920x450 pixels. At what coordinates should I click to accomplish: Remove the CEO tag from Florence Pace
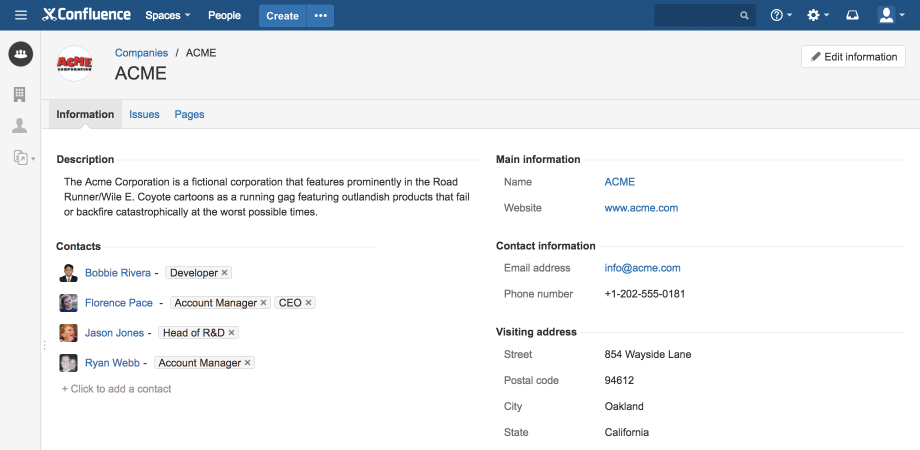[x=308, y=303]
